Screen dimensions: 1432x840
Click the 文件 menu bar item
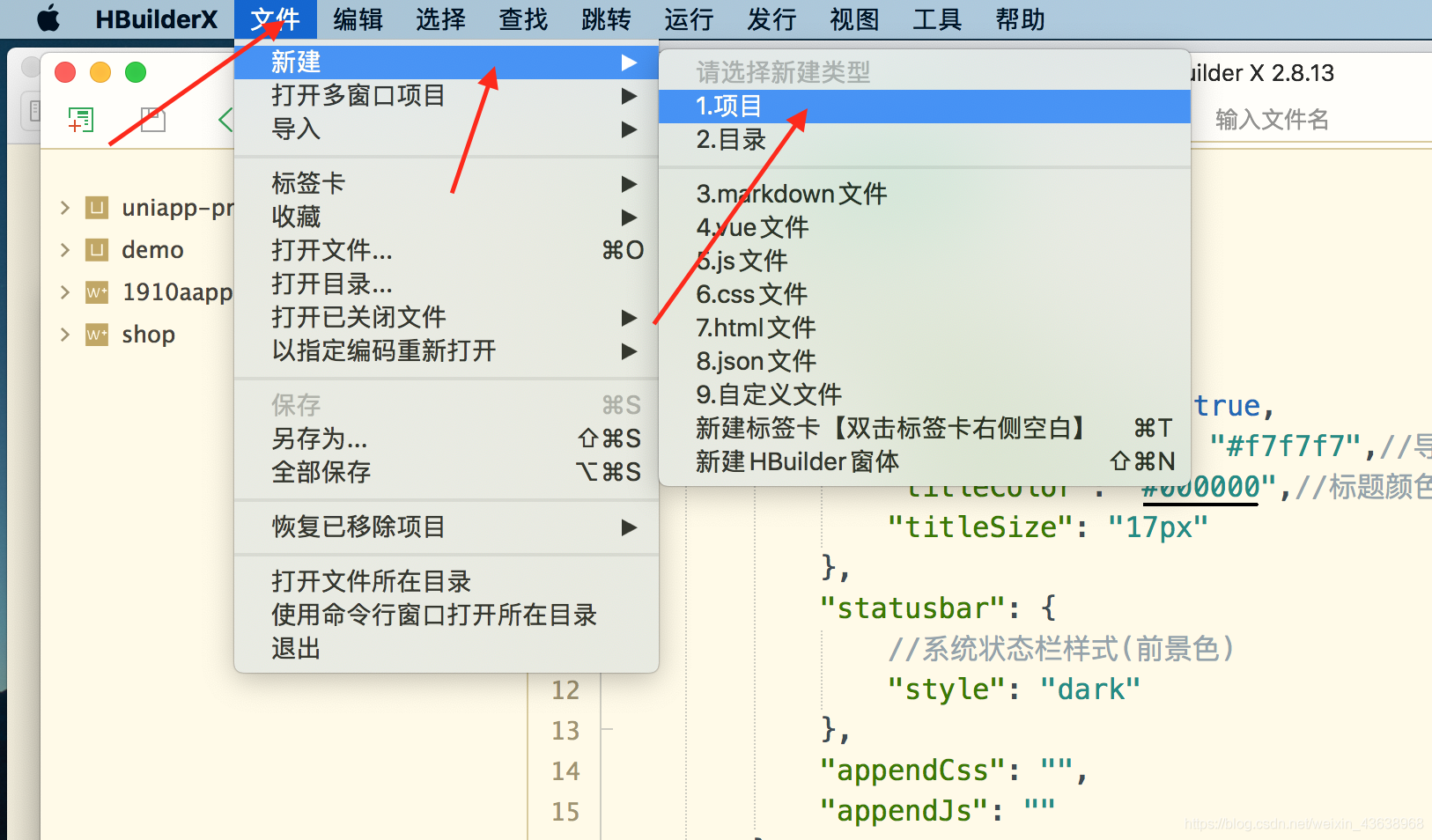[x=275, y=19]
